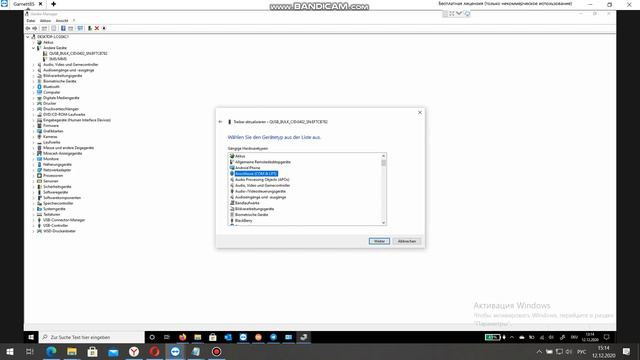Click the Forward arrow in Device Manager toolbar
This screenshot has height=360, width=640.
tap(35, 29)
